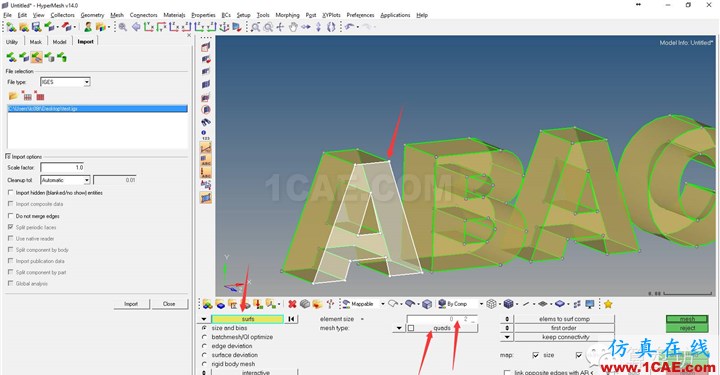
Task: Click Import Solver Deck icon in Import tab
Action: click(24, 57)
